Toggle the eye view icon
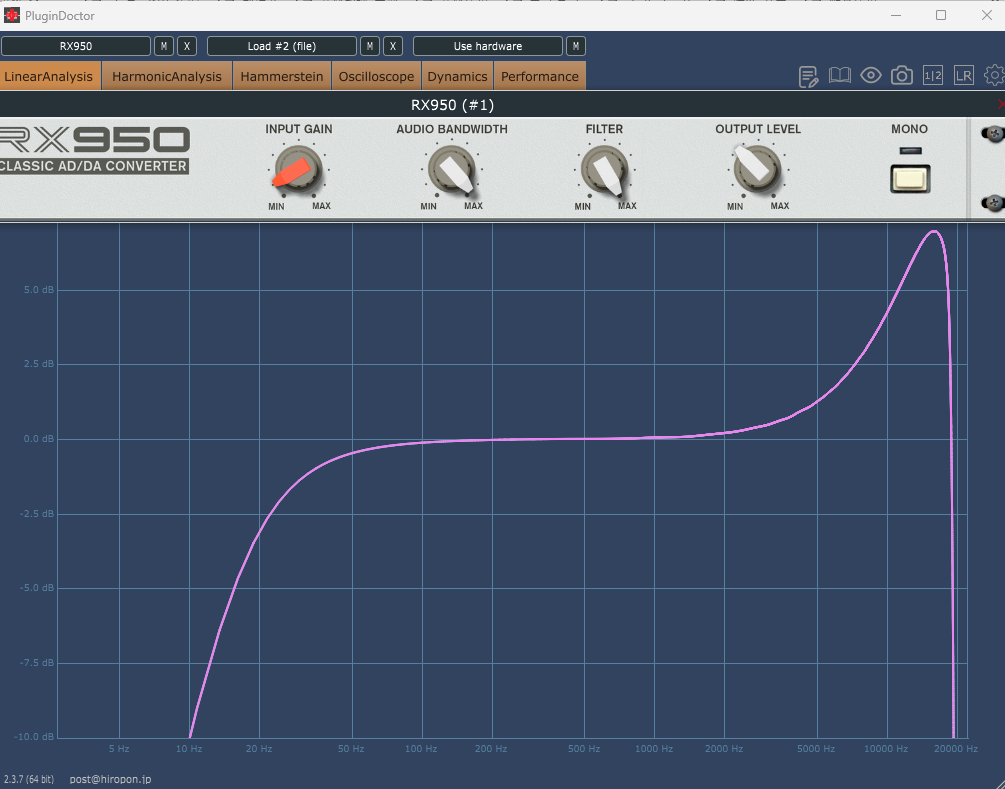 (870, 76)
